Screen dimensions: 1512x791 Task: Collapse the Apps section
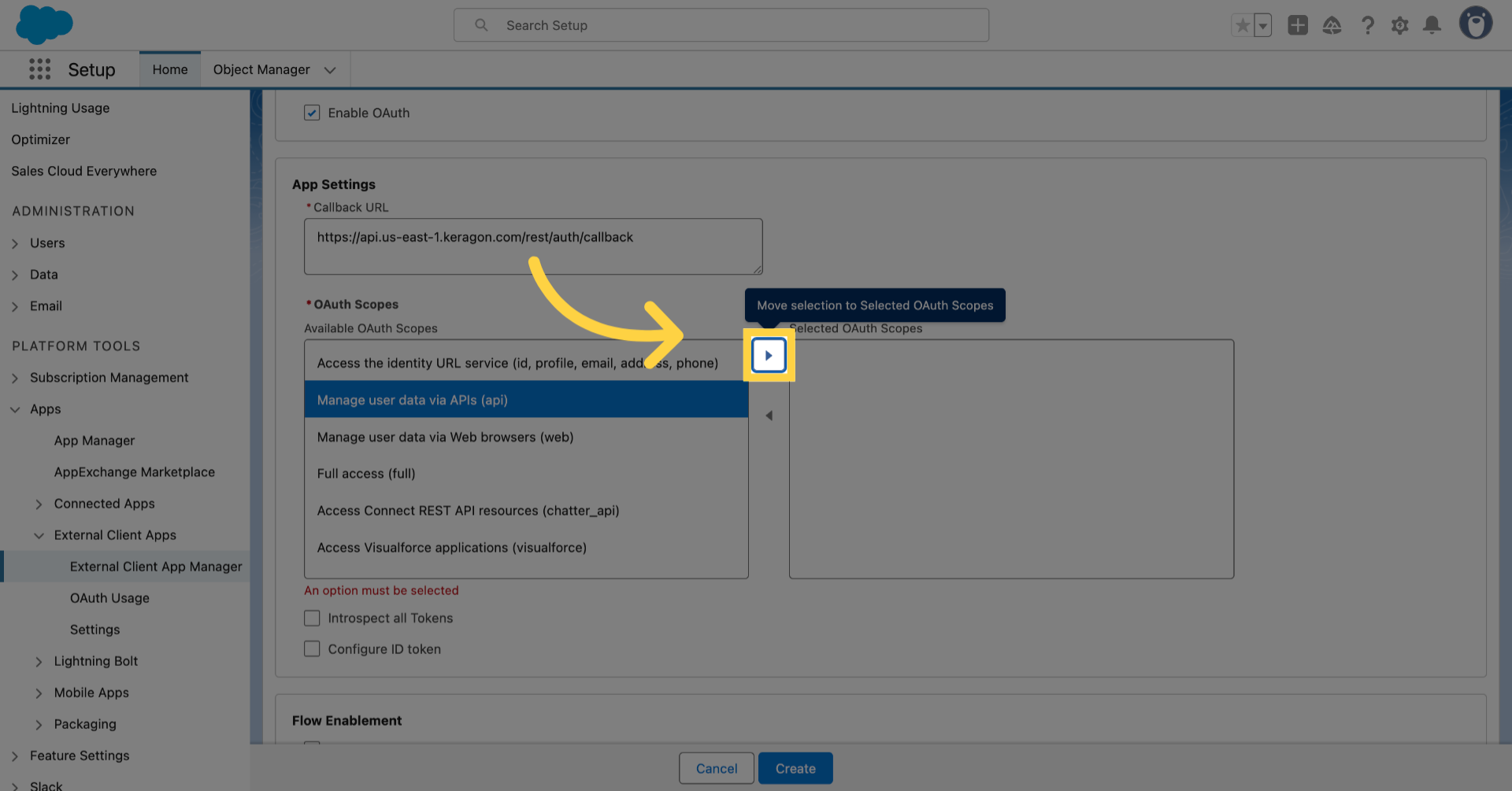tap(15, 410)
